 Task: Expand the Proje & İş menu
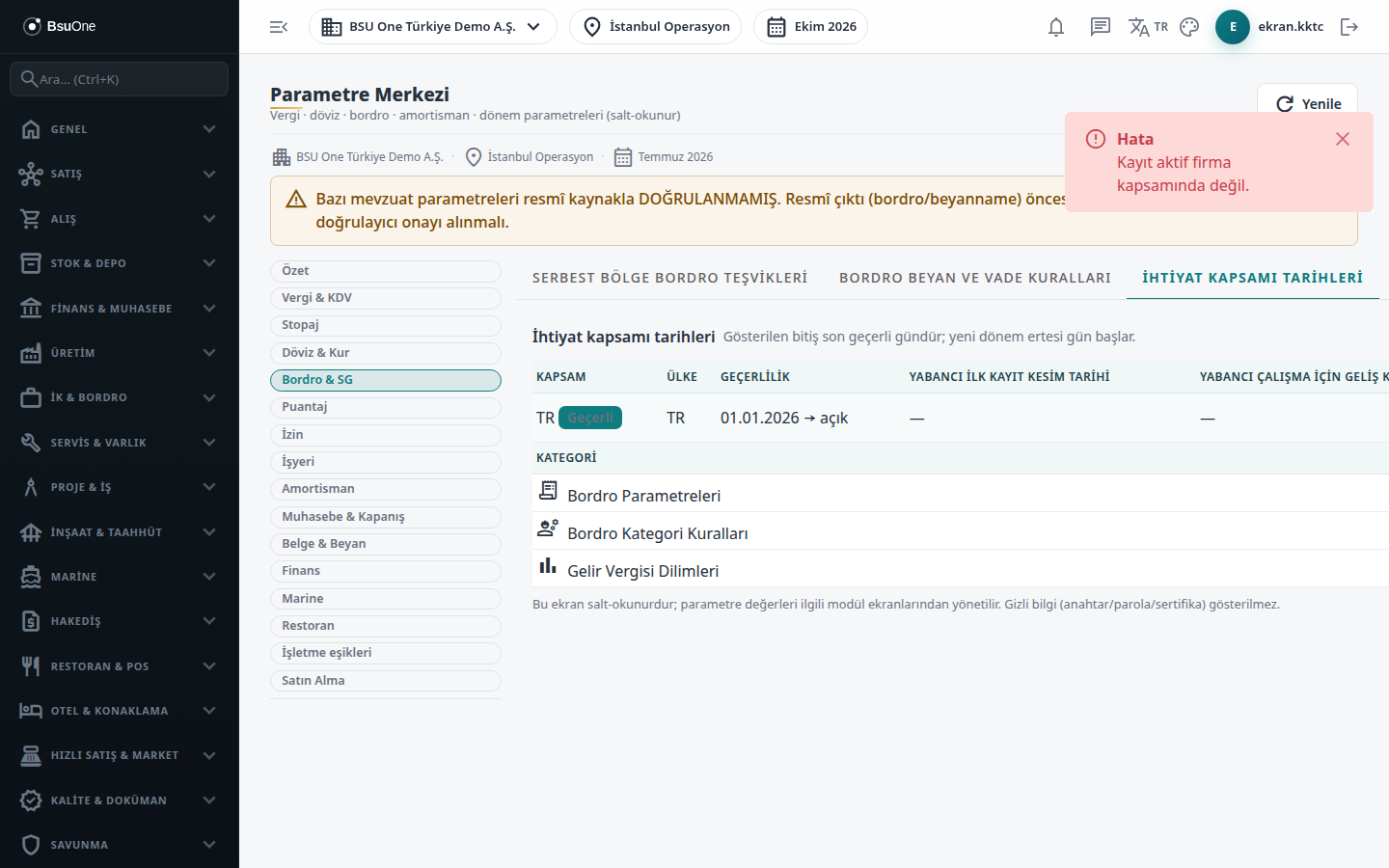coord(120,487)
